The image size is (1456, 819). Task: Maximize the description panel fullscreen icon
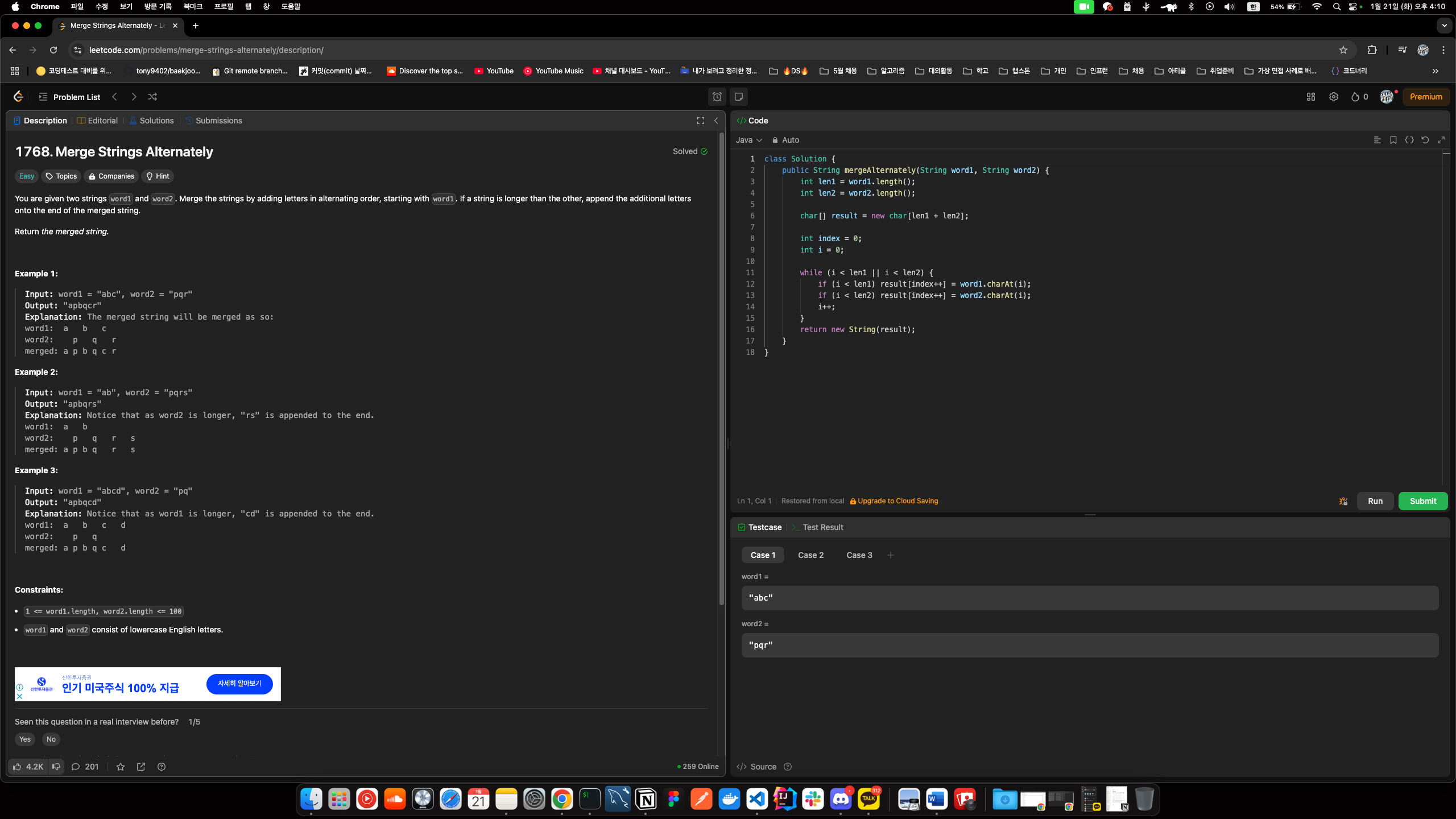(701, 121)
